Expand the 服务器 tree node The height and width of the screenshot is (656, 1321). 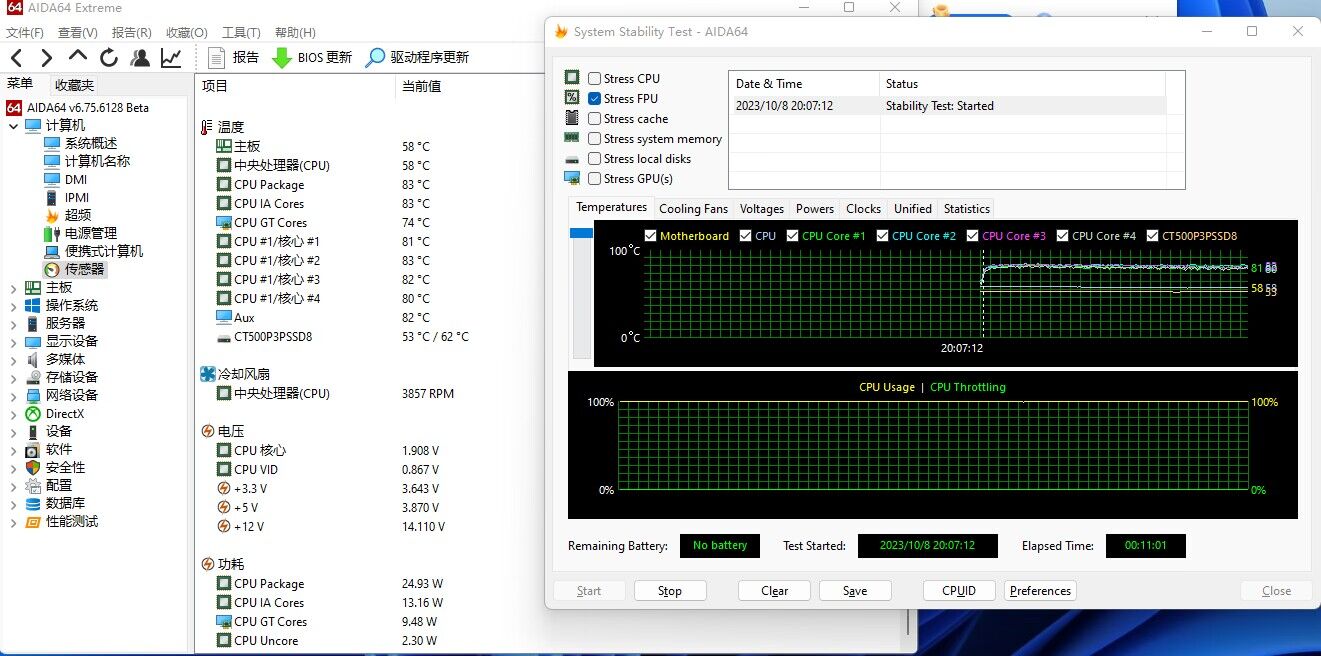pyautogui.click(x=13, y=324)
